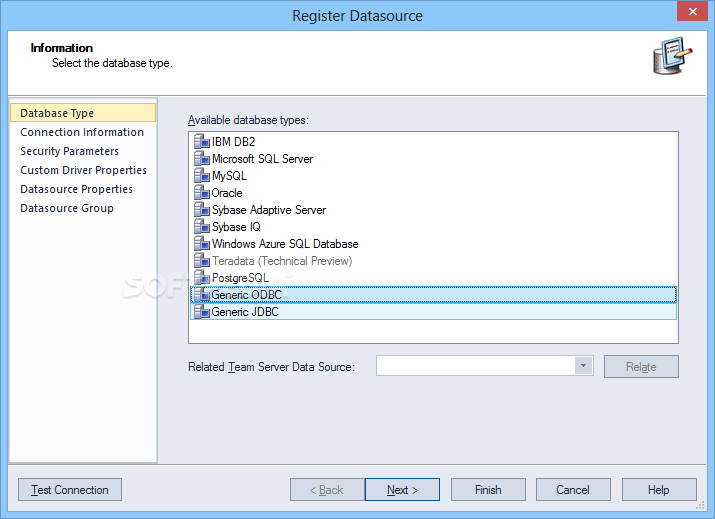
Task: Click the Sybase Adaptive Server icon
Action: (x=202, y=209)
